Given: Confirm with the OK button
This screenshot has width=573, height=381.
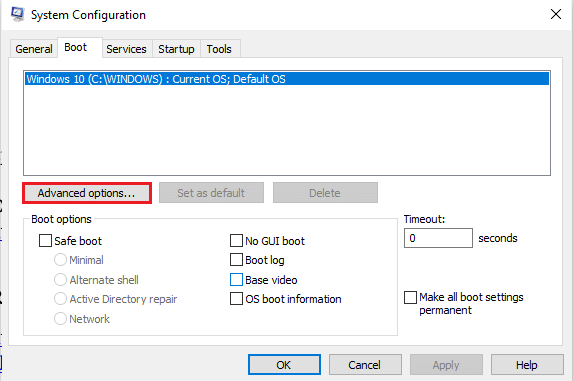Looking at the screenshot, I should [x=284, y=365].
